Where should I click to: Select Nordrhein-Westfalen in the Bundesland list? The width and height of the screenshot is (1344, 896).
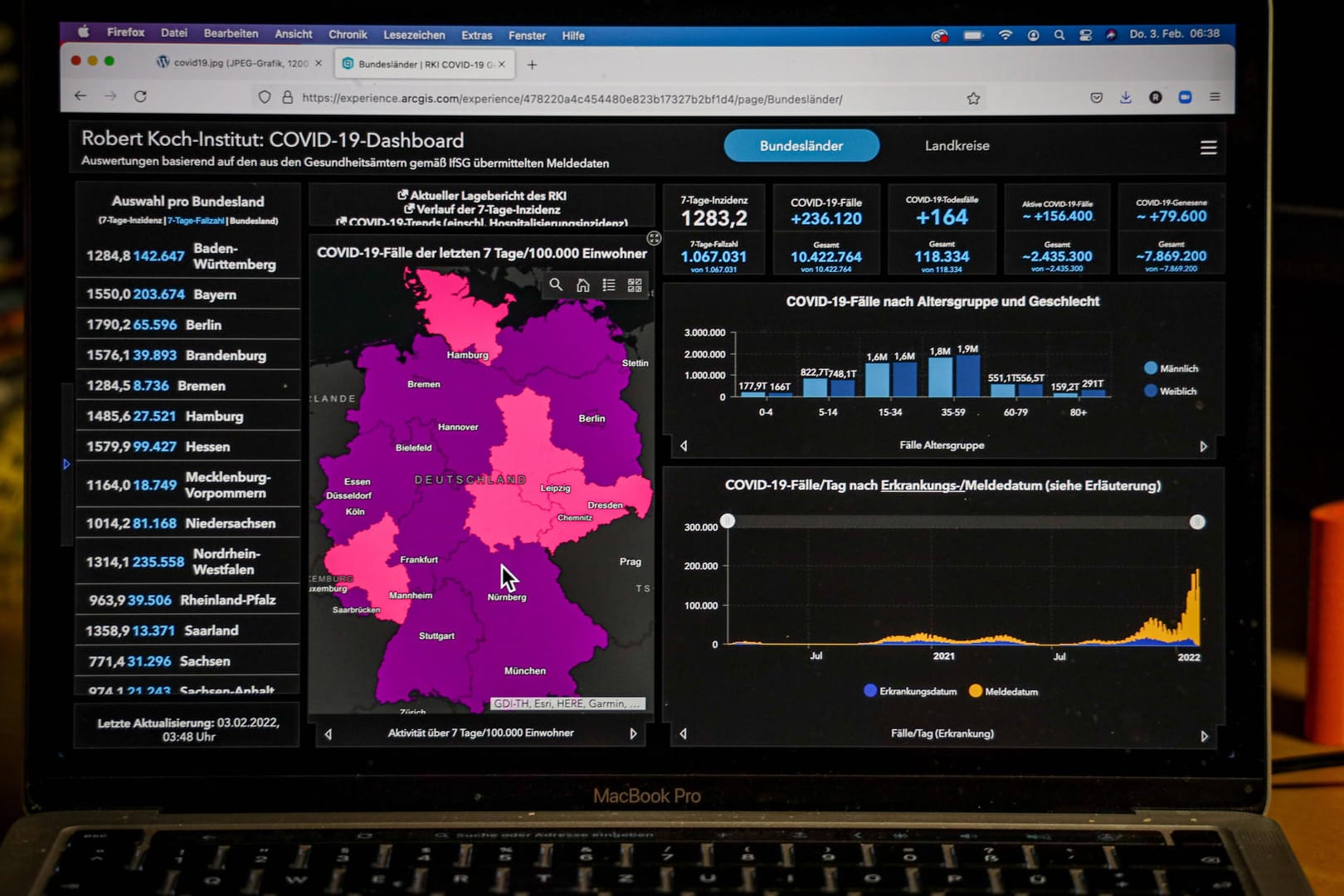pyautogui.click(x=188, y=562)
